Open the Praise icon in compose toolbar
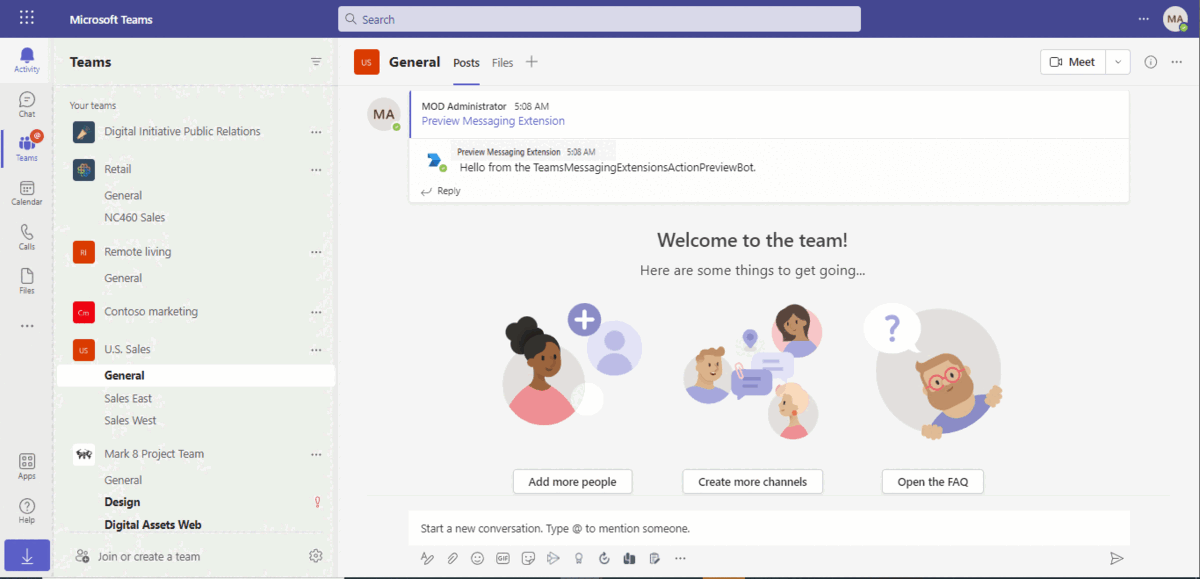Screen dimensions: 1200x582 coord(579,558)
